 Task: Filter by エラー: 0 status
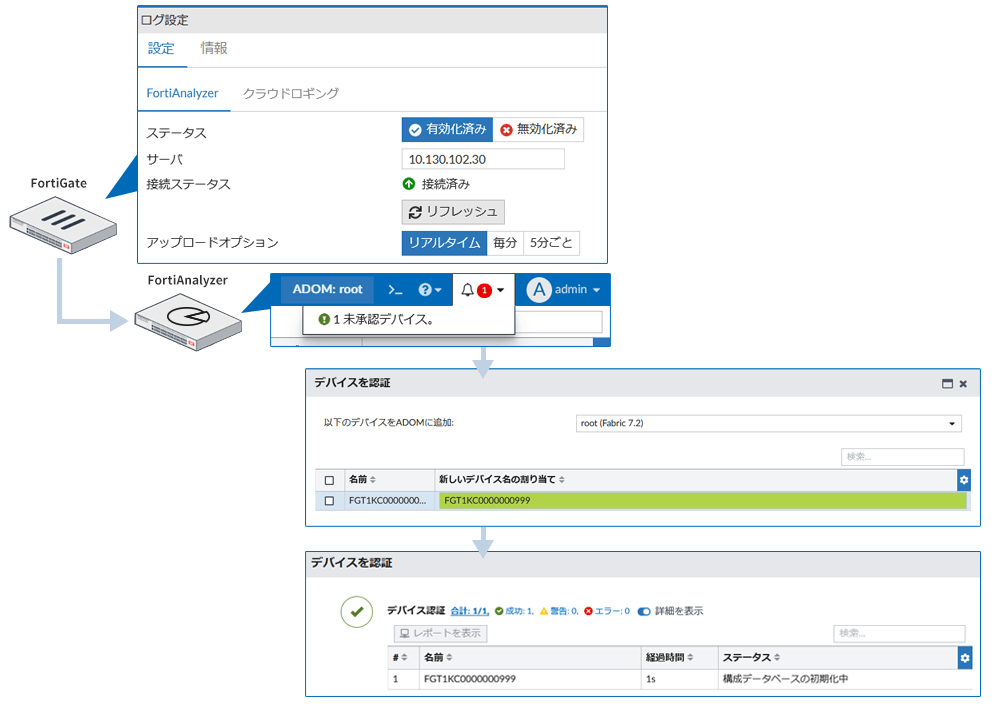pyautogui.click(x=607, y=611)
